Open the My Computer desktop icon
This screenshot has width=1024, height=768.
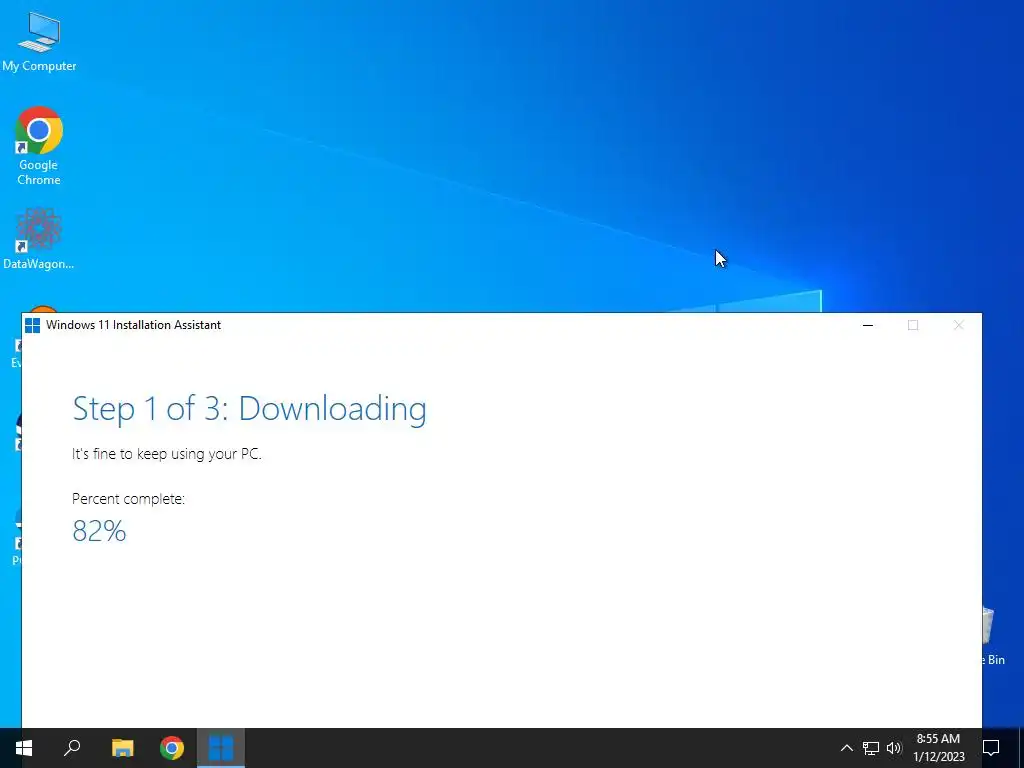point(39,40)
